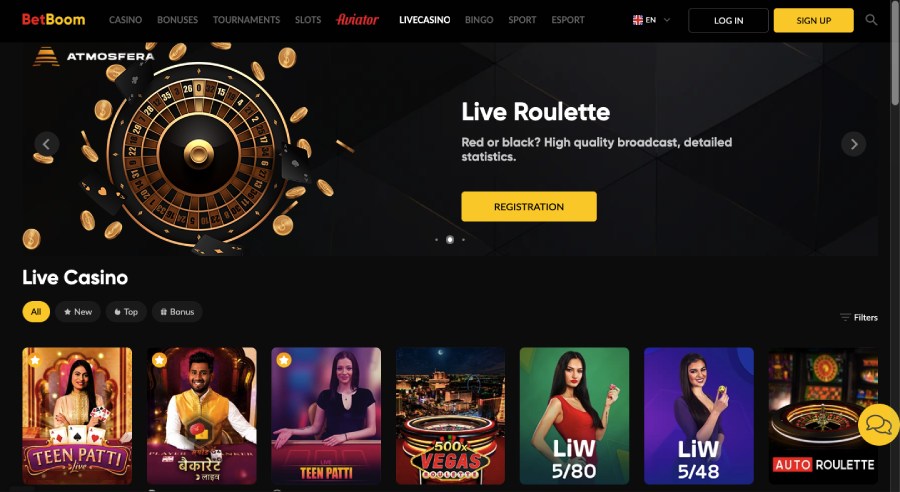Viewport: 900px width, 492px height.
Task: Advance to next banner slide arrow
Action: 854,144
